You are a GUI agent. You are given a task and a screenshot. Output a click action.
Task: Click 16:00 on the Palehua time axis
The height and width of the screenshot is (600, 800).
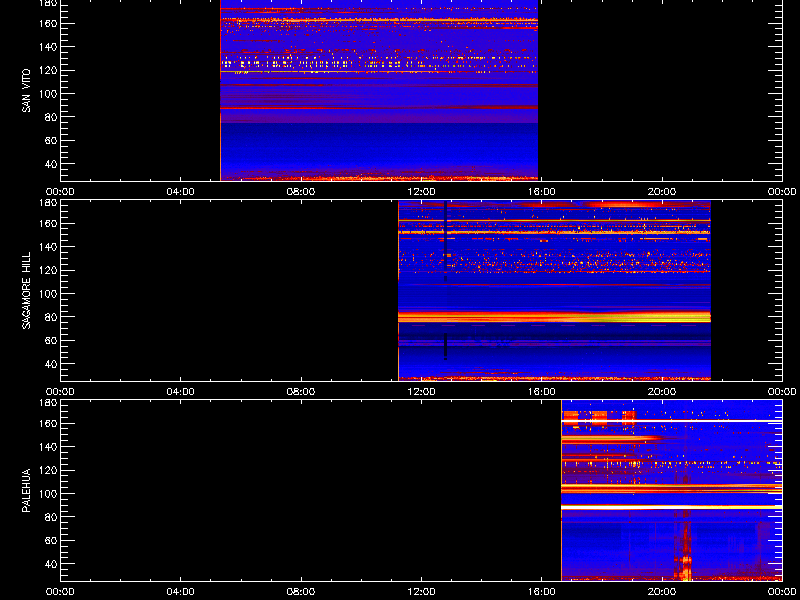(542, 592)
